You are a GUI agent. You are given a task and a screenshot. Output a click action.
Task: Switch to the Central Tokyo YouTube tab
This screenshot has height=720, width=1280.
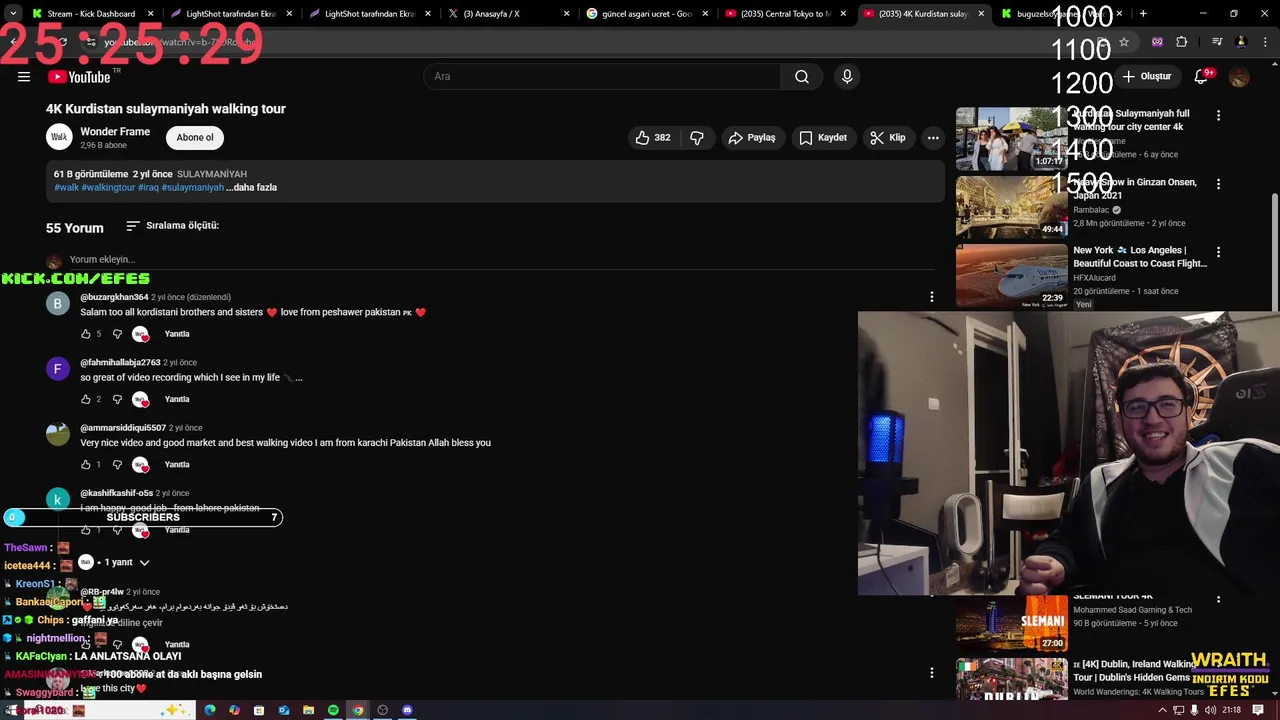[x=785, y=14]
